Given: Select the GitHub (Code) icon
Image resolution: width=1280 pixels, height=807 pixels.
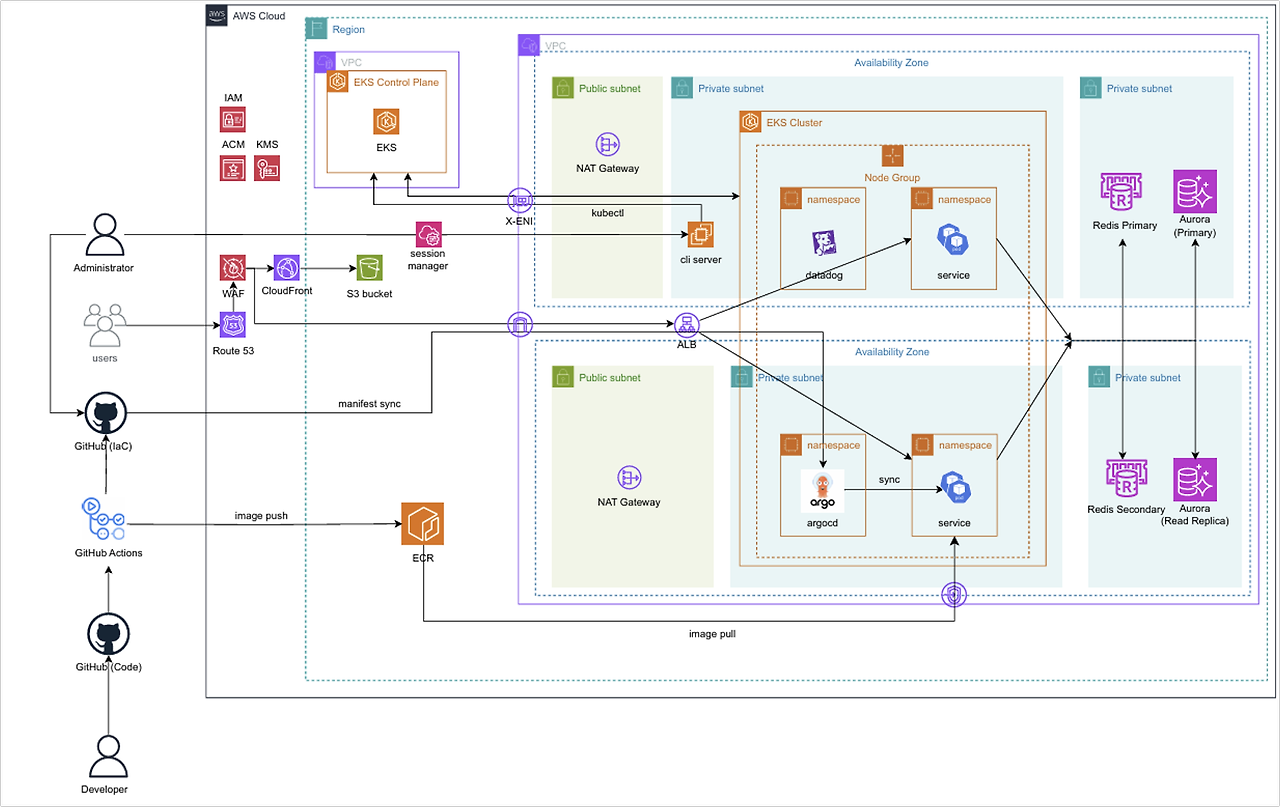Looking at the screenshot, I should (x=109, y=636).
